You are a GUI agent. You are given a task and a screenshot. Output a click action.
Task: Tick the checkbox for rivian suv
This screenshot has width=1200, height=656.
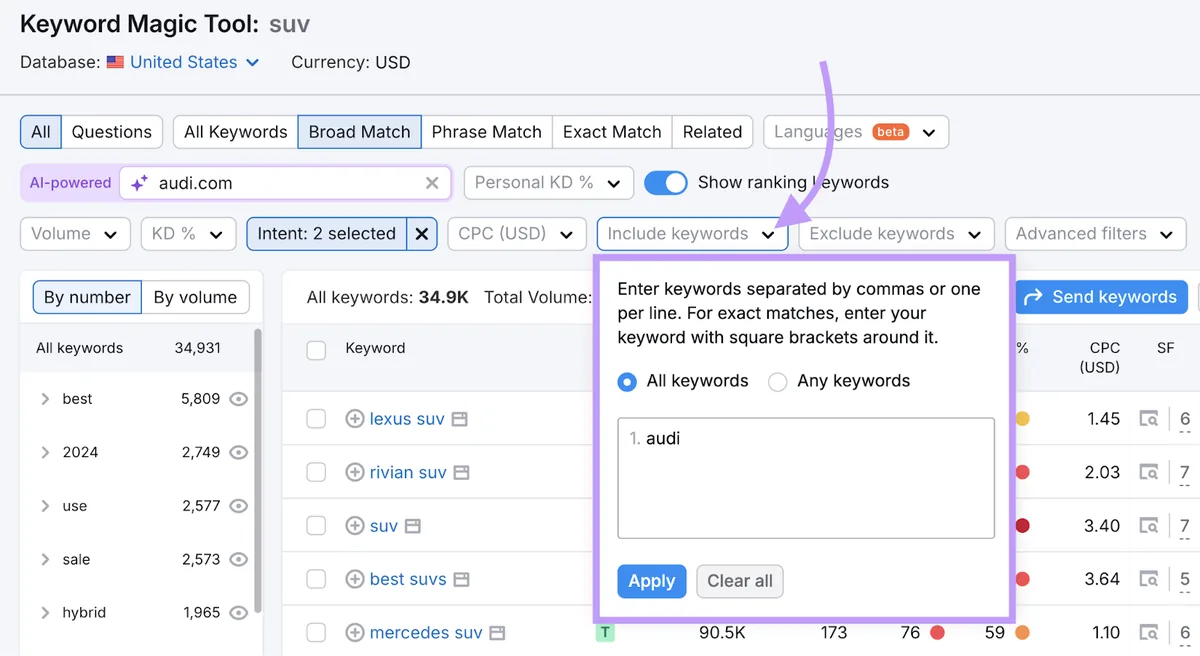coord(316,472)
